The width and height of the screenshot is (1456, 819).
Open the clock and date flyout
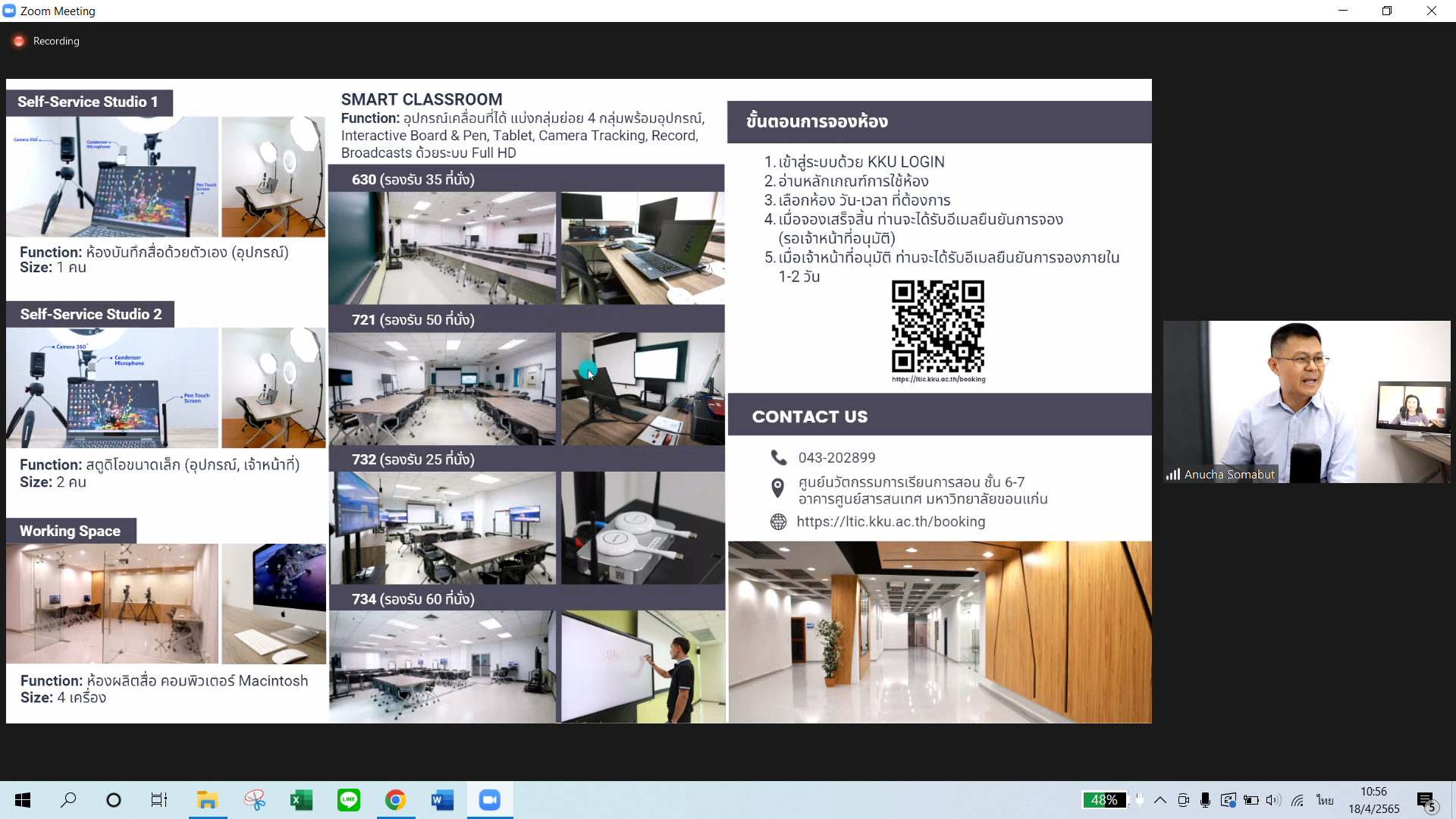click(1373, 800)
